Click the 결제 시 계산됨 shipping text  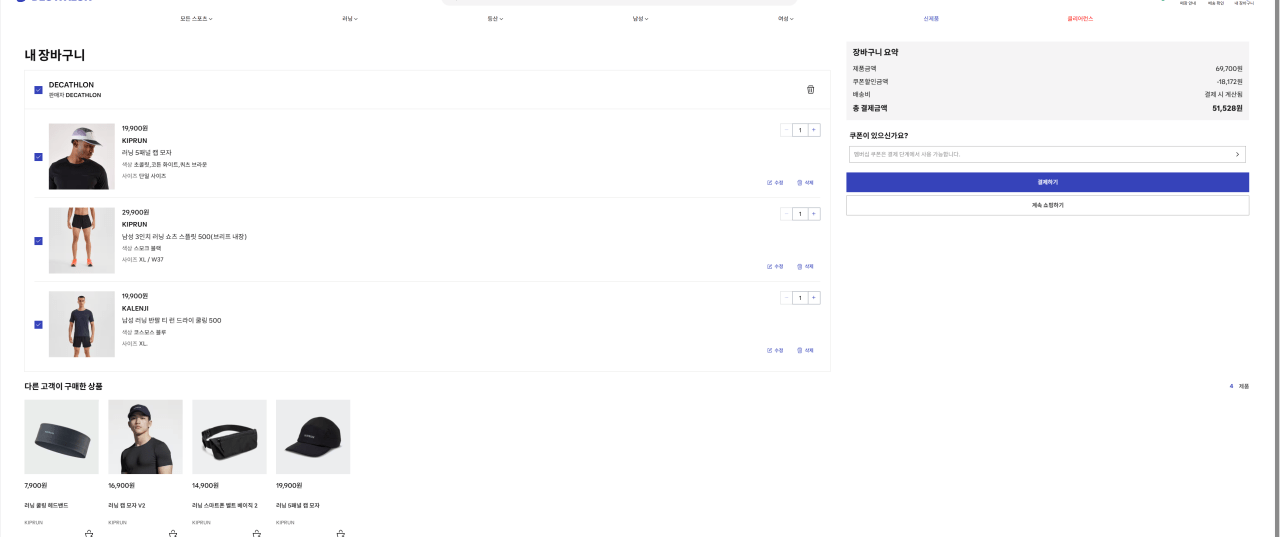(x=1224, y=94)
